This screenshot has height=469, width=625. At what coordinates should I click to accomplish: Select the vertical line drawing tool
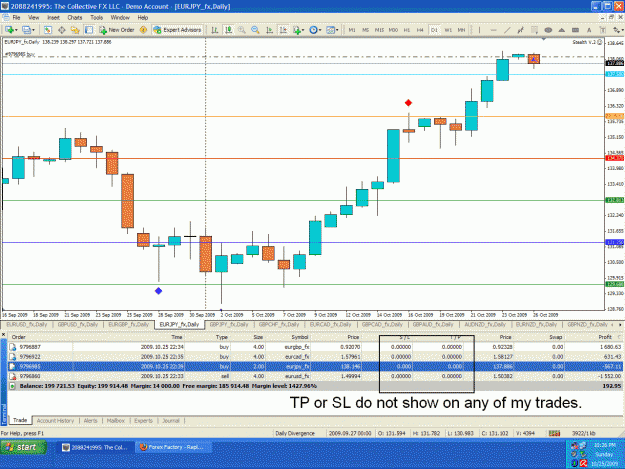pyautogui.click(x=480, y=30)
